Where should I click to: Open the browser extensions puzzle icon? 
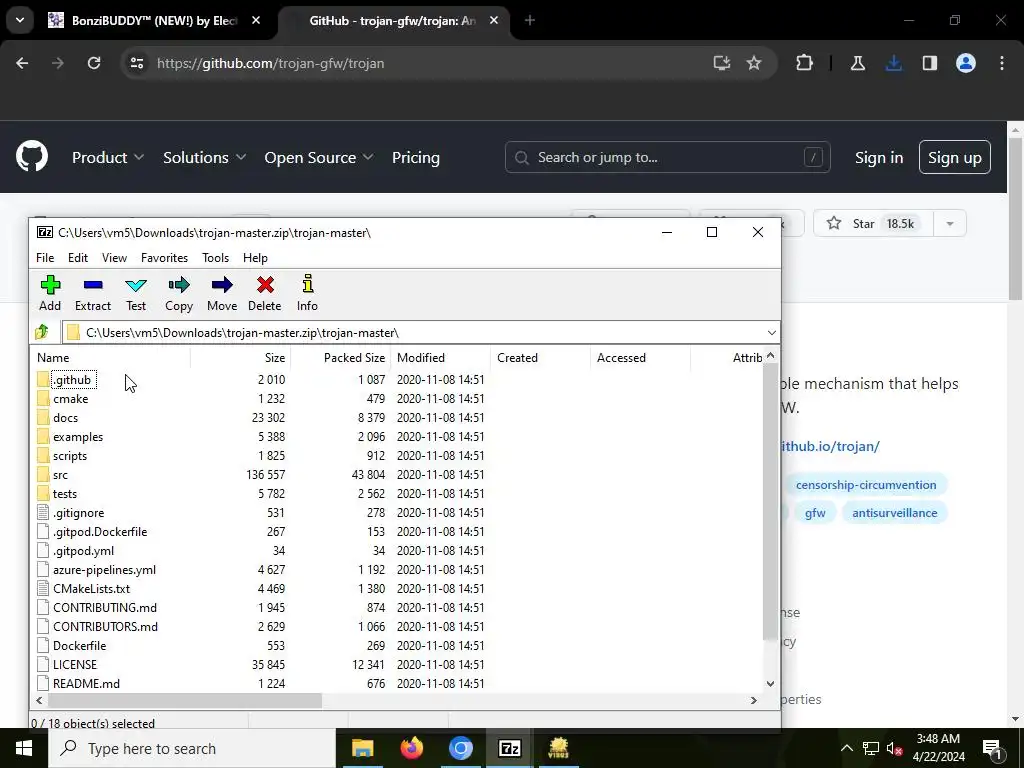tap(805, 63)
